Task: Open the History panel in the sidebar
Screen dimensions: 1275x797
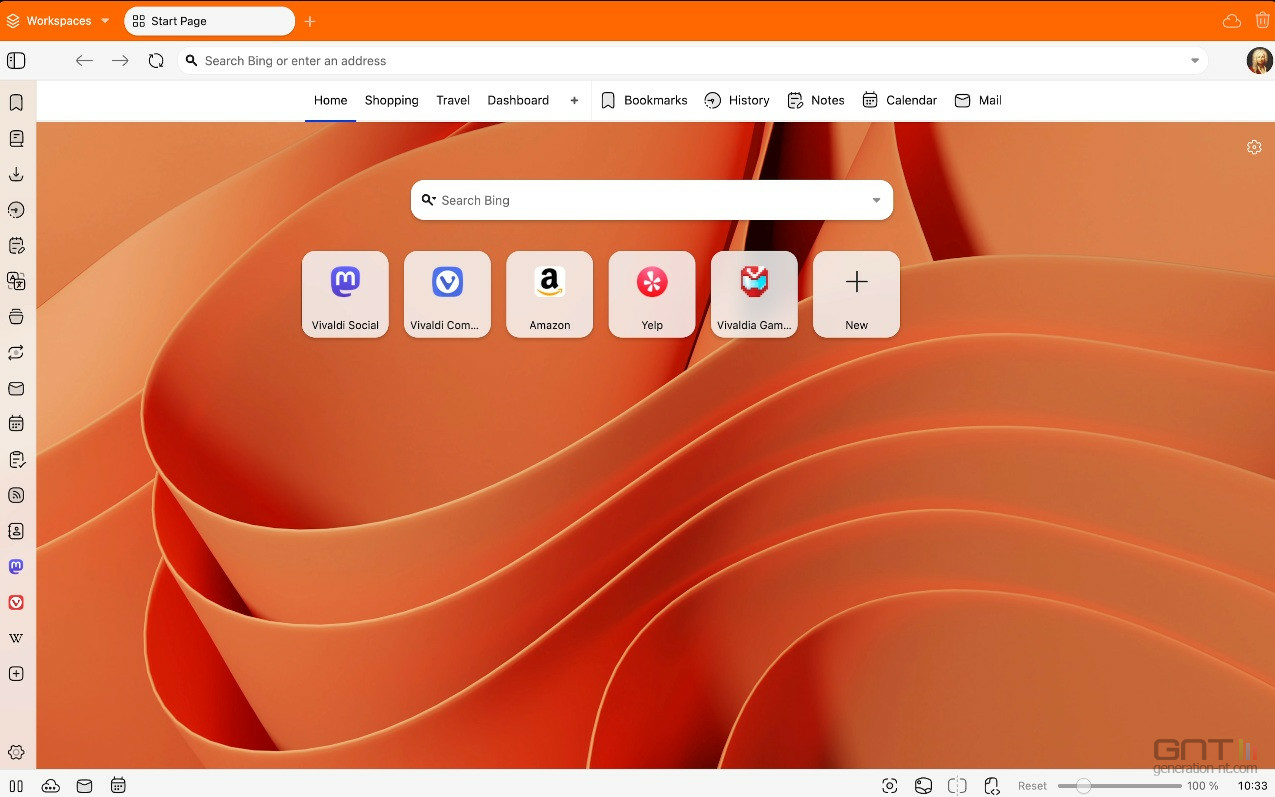Action: (16, 210)
